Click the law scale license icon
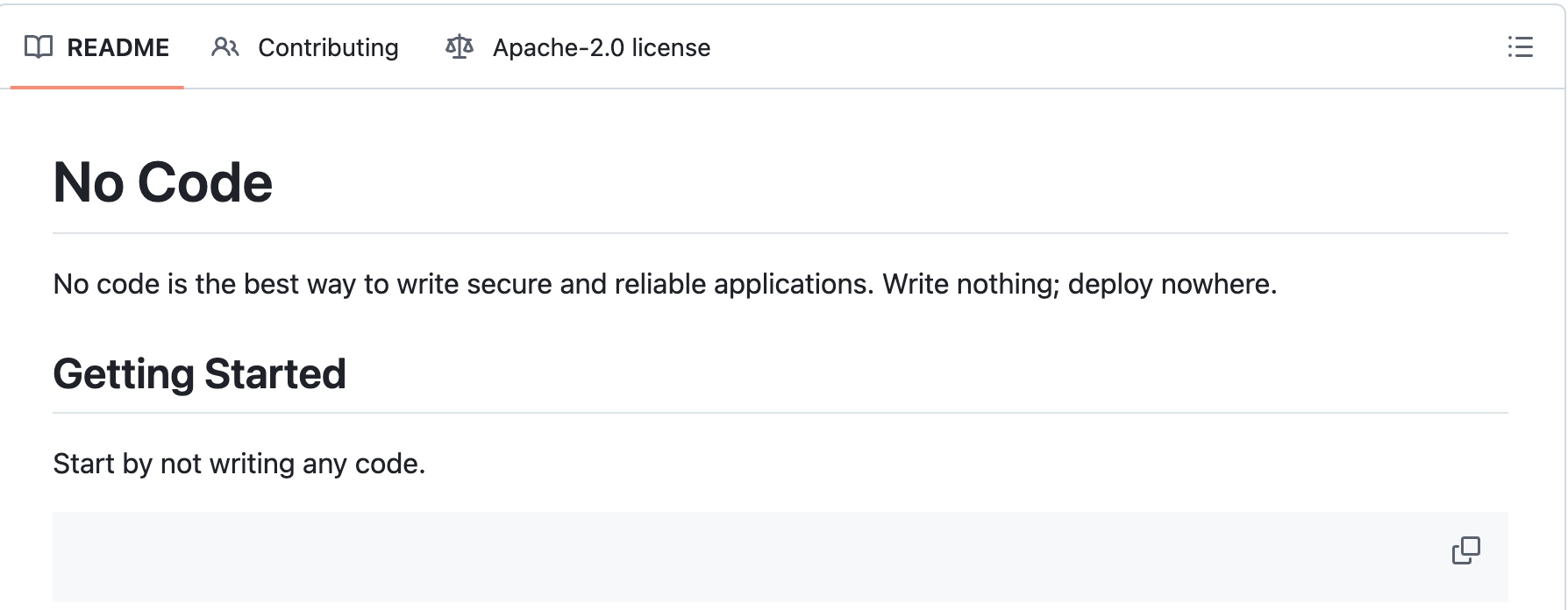Viewport: 1568px width, 610px height. (x=460, y=47)
